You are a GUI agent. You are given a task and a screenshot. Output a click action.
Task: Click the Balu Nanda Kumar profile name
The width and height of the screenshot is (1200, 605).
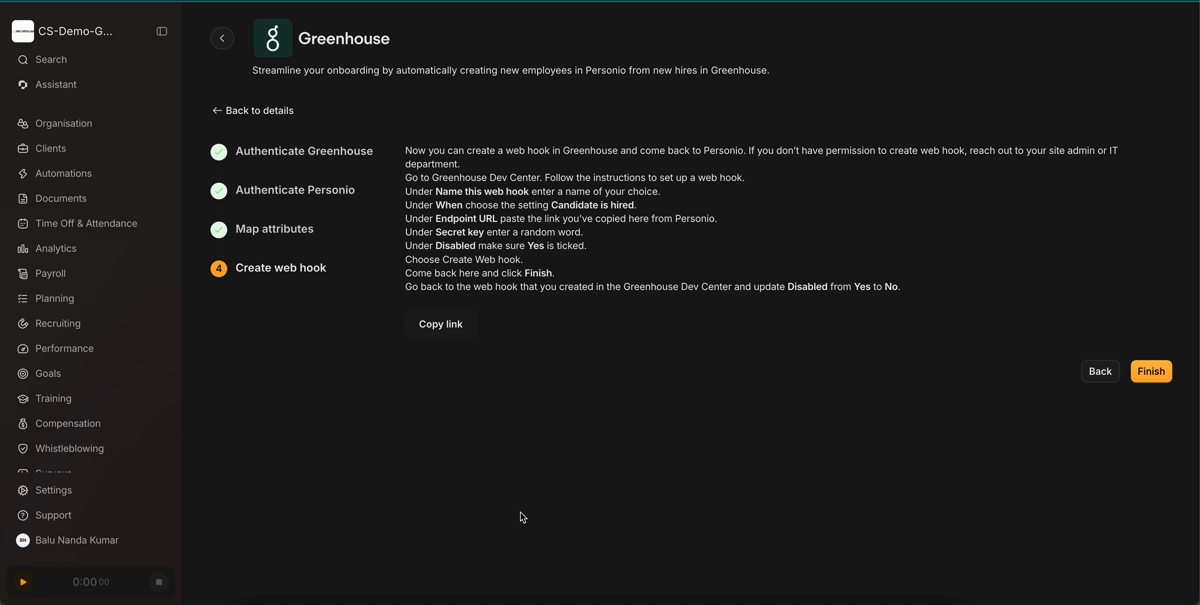pos(77,540)
